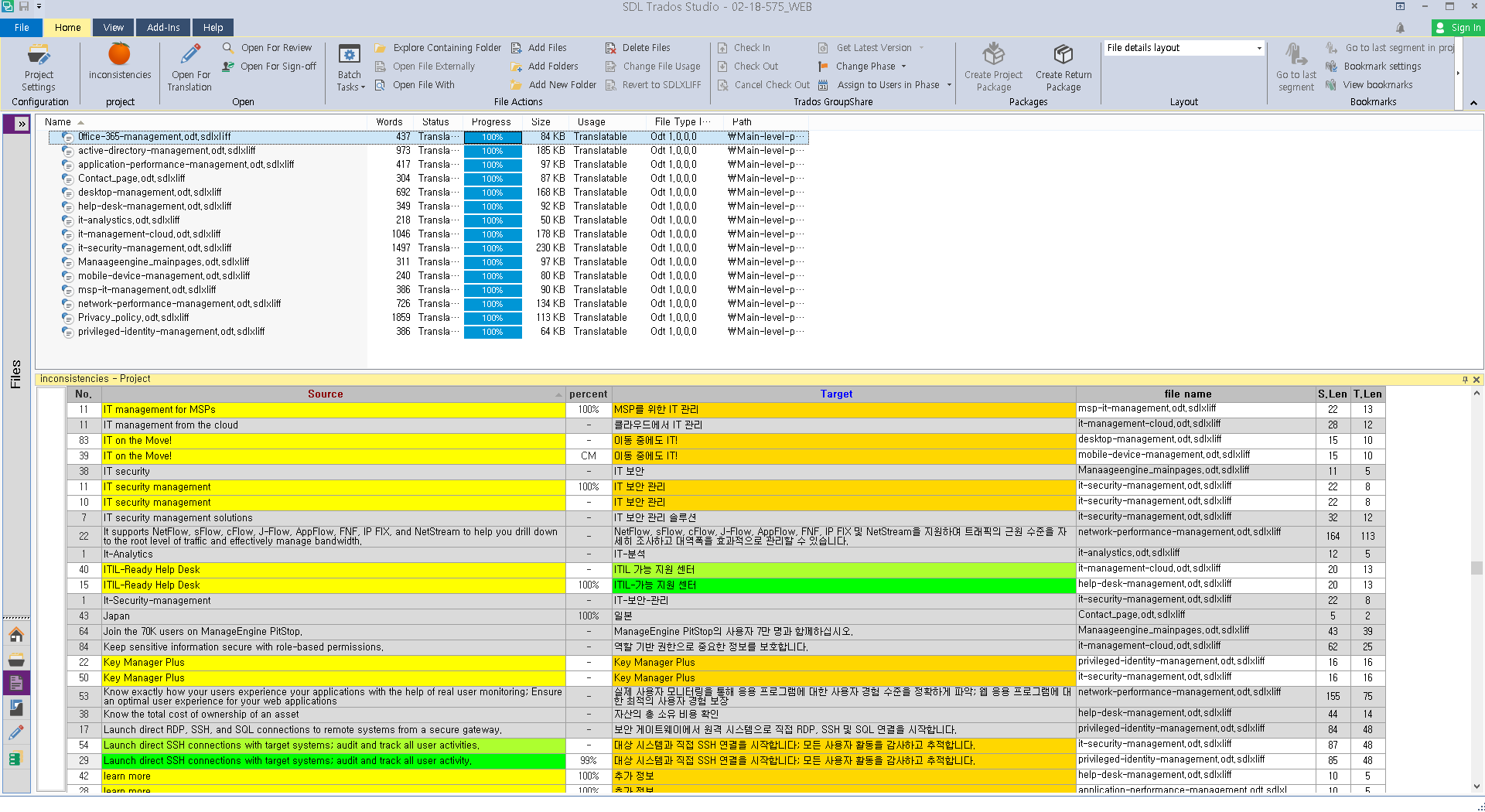Click Revert to SDLXLIFF
Image resolution: width=1485 pixels, height=812 pixels.
pyautogui.click(x=653, y=85)
